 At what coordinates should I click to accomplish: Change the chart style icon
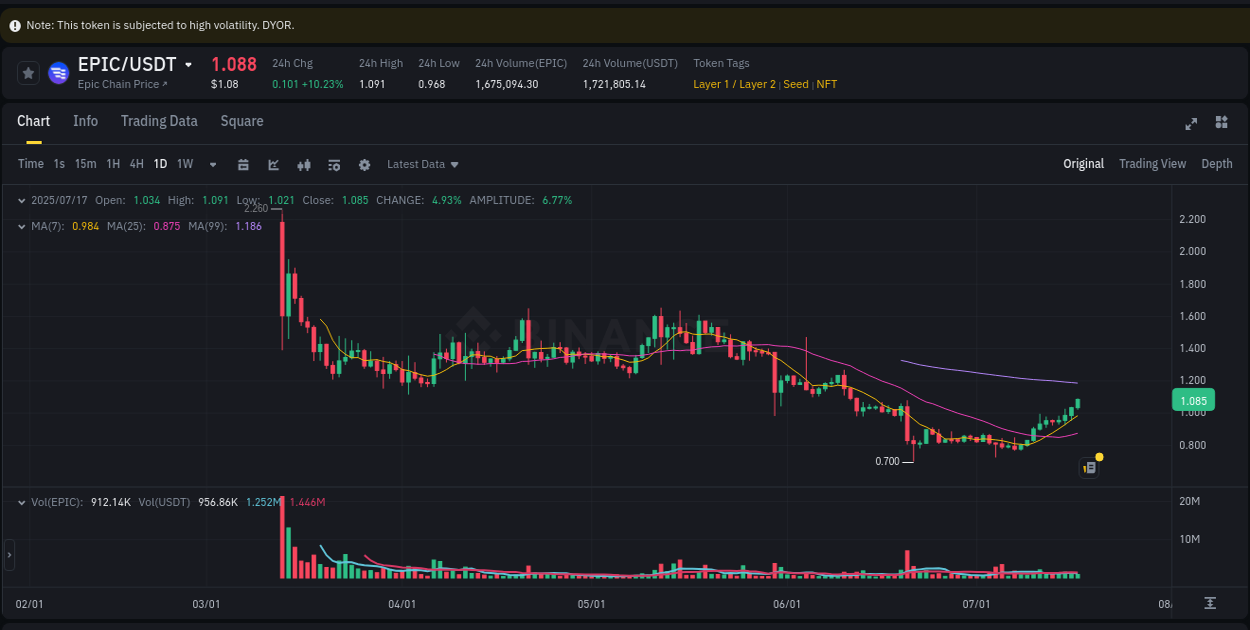273,163
